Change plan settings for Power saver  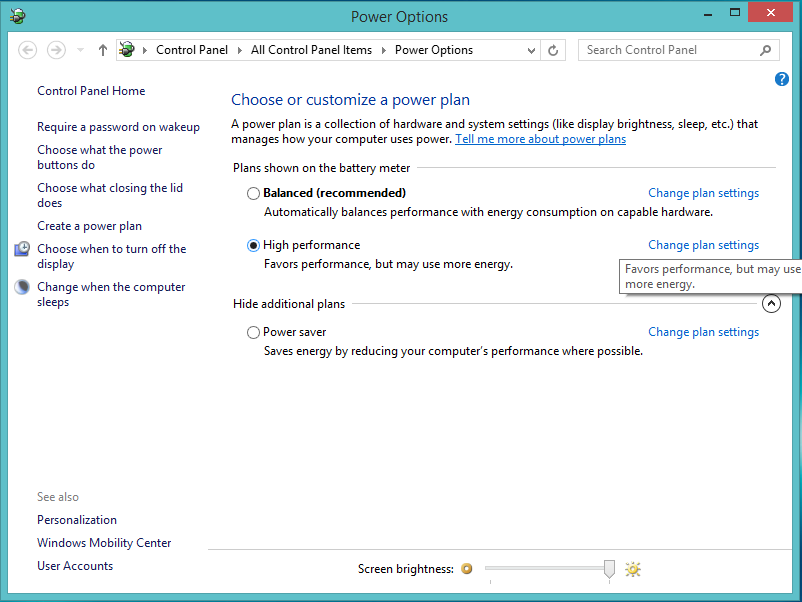[703, 332]
